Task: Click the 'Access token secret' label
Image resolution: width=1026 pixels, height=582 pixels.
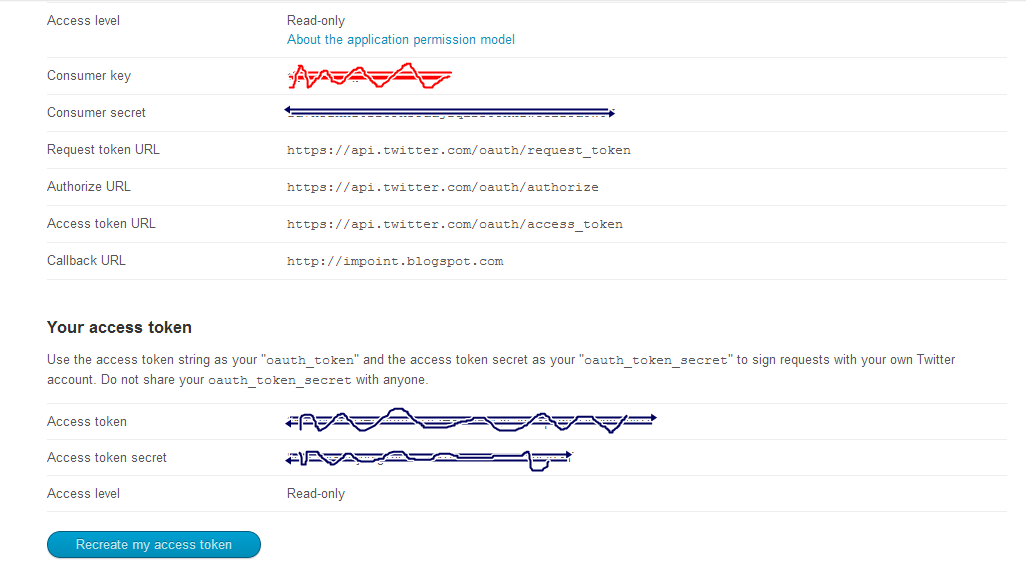Action: click(107, 458)
